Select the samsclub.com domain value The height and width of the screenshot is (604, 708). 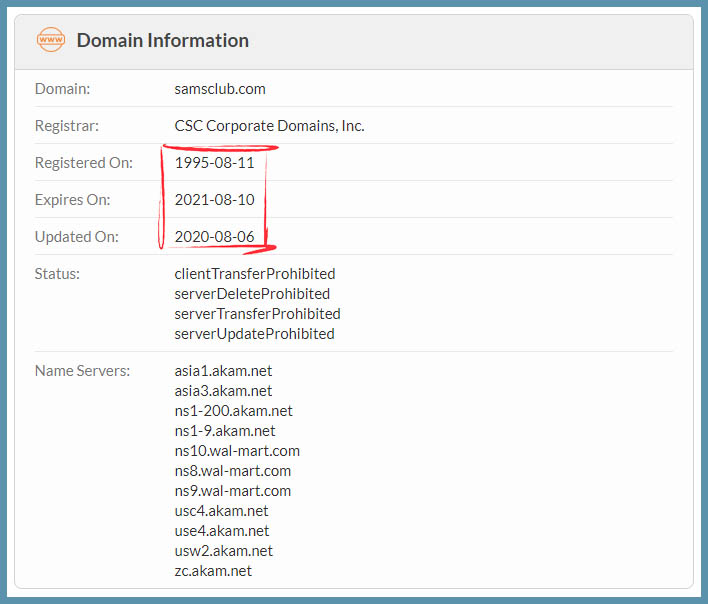pyautogui.click(x=220, y=89)
